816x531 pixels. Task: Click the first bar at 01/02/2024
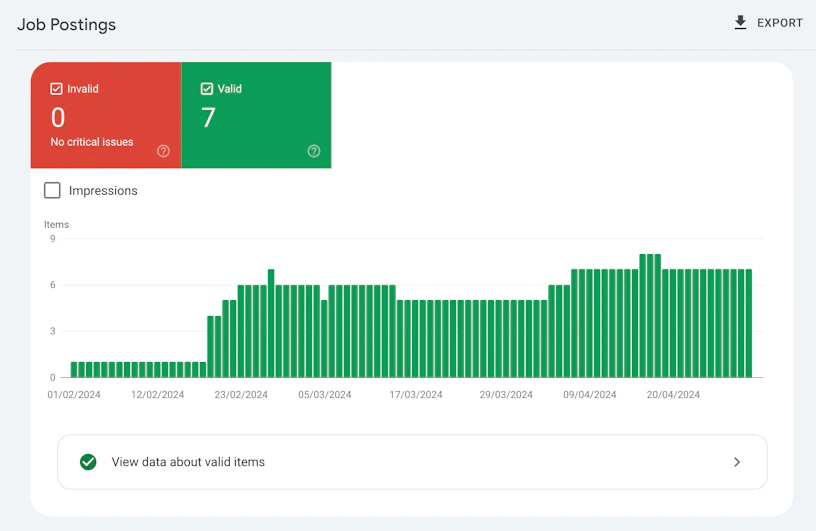tap(74, 370)
